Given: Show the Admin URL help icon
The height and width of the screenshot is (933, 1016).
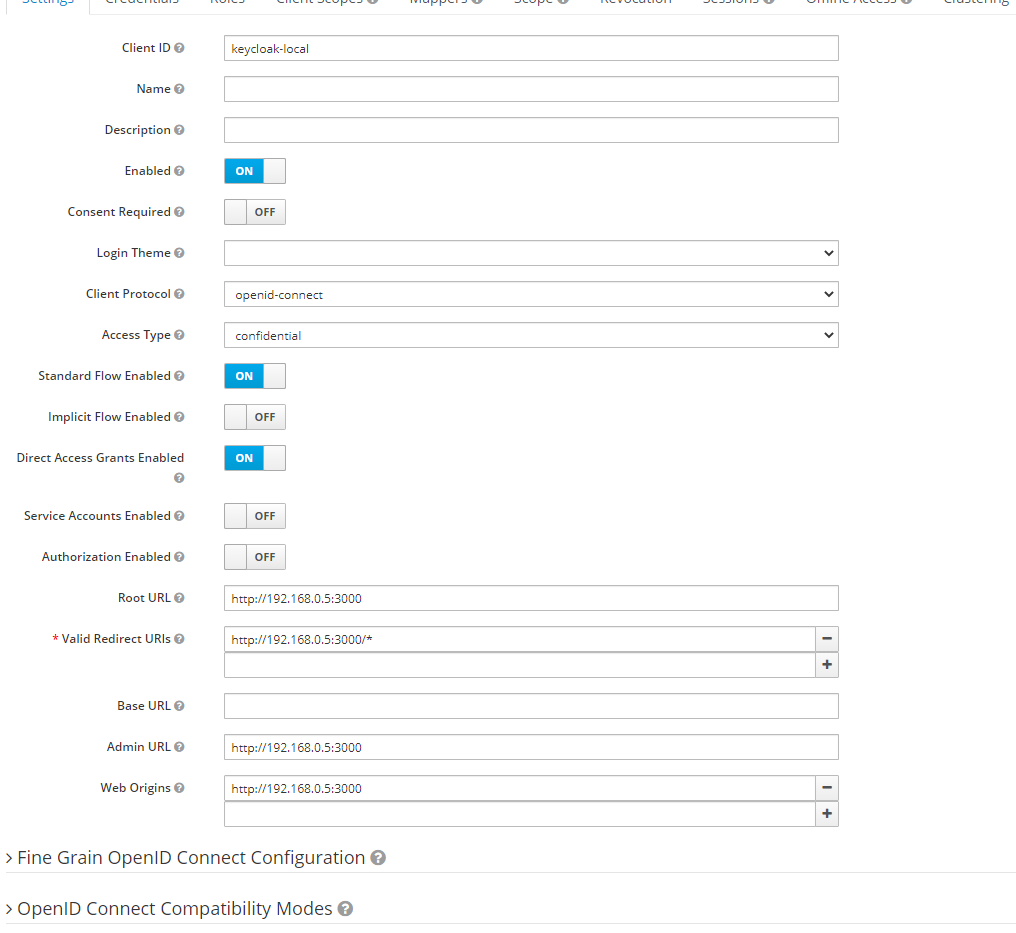Looking at the screenshot, I should pyautogui.click(x=179, y=747).
